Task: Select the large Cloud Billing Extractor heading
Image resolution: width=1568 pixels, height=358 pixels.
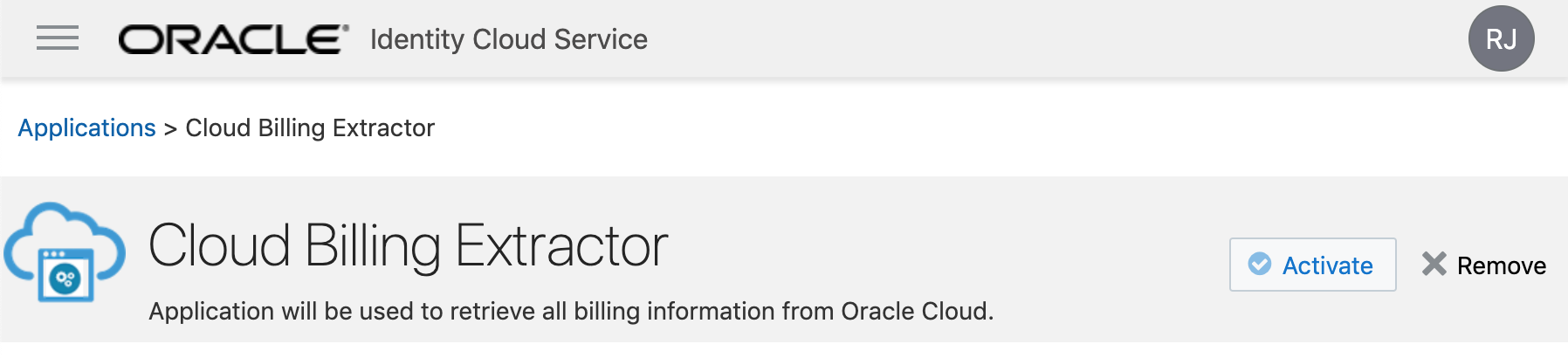Action: point(409,245)
